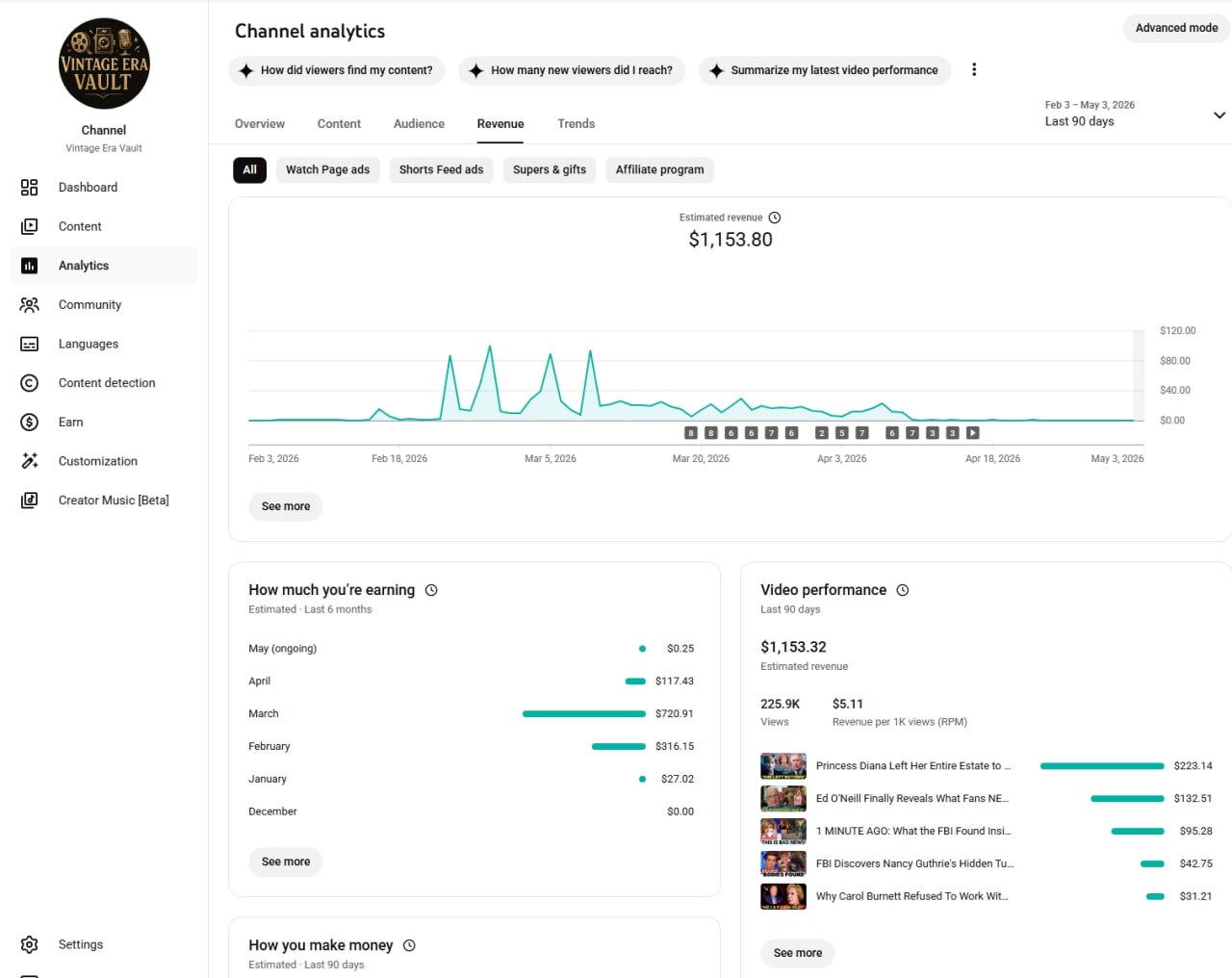
Task: Click the clock icon beside Video performance
Action: 903,590
